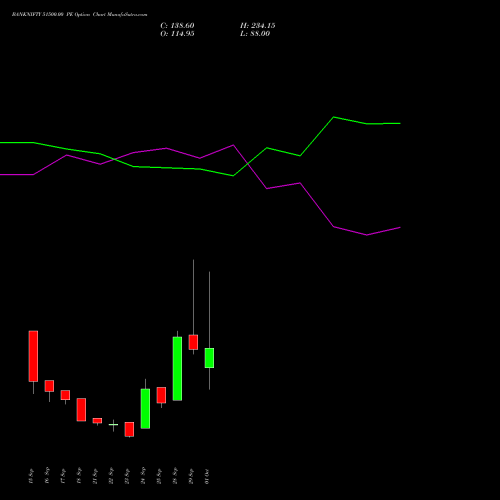Select the red candle above 17 Sep
The width and height of the screenshot is (500, 500).
65,395
